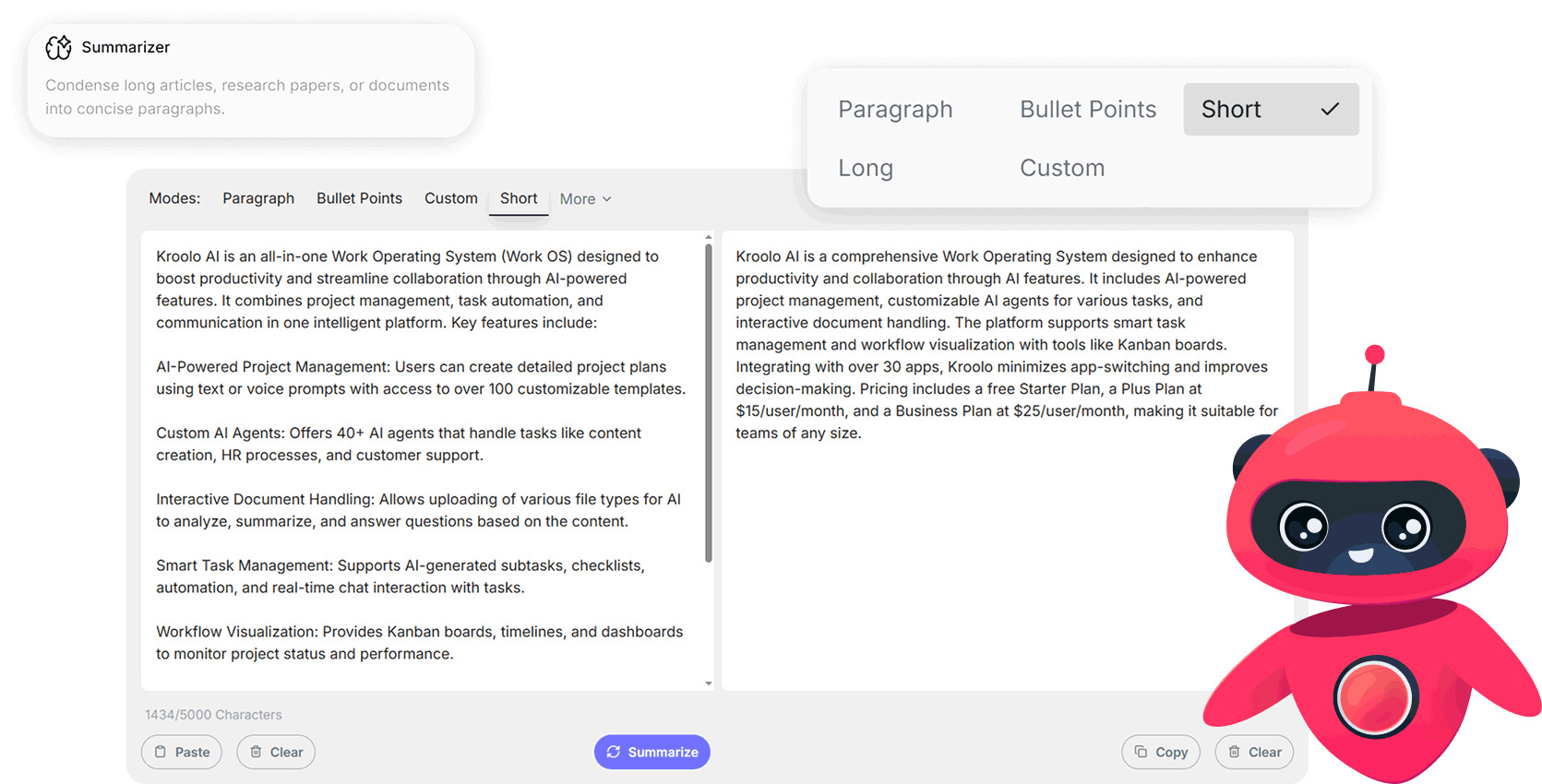The width and height of the screenshot is (1542, 784).
Task: Click the trash icon under input text
Action: [256, 752]
